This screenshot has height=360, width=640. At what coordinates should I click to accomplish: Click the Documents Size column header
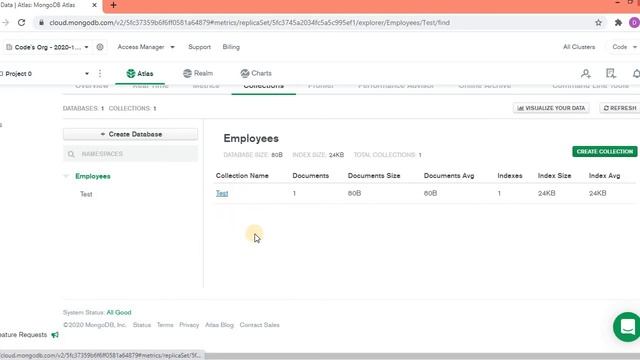click(374, 176)
